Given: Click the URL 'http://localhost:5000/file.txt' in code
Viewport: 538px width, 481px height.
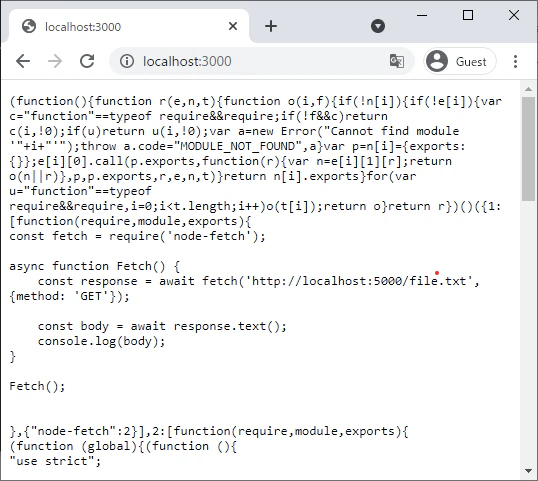Looking at the screenshot, I should (359, 281).
